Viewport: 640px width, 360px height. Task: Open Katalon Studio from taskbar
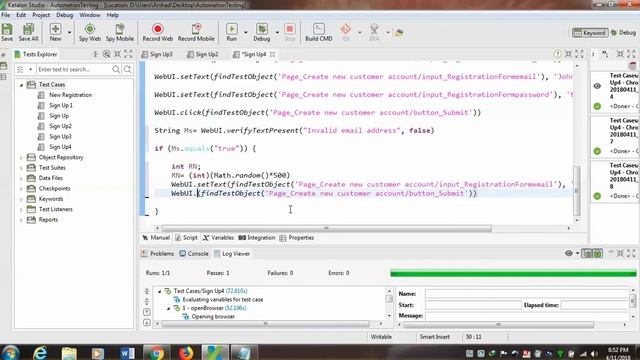pyautogui.click(x=215, y=353)
